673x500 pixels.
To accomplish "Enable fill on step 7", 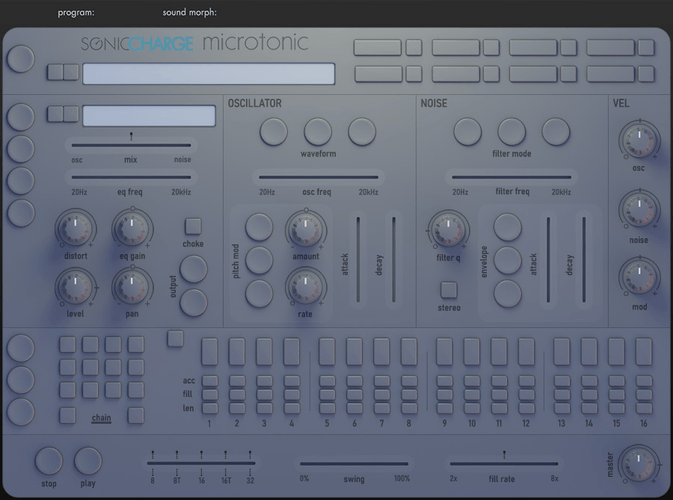I will (382, 394).
